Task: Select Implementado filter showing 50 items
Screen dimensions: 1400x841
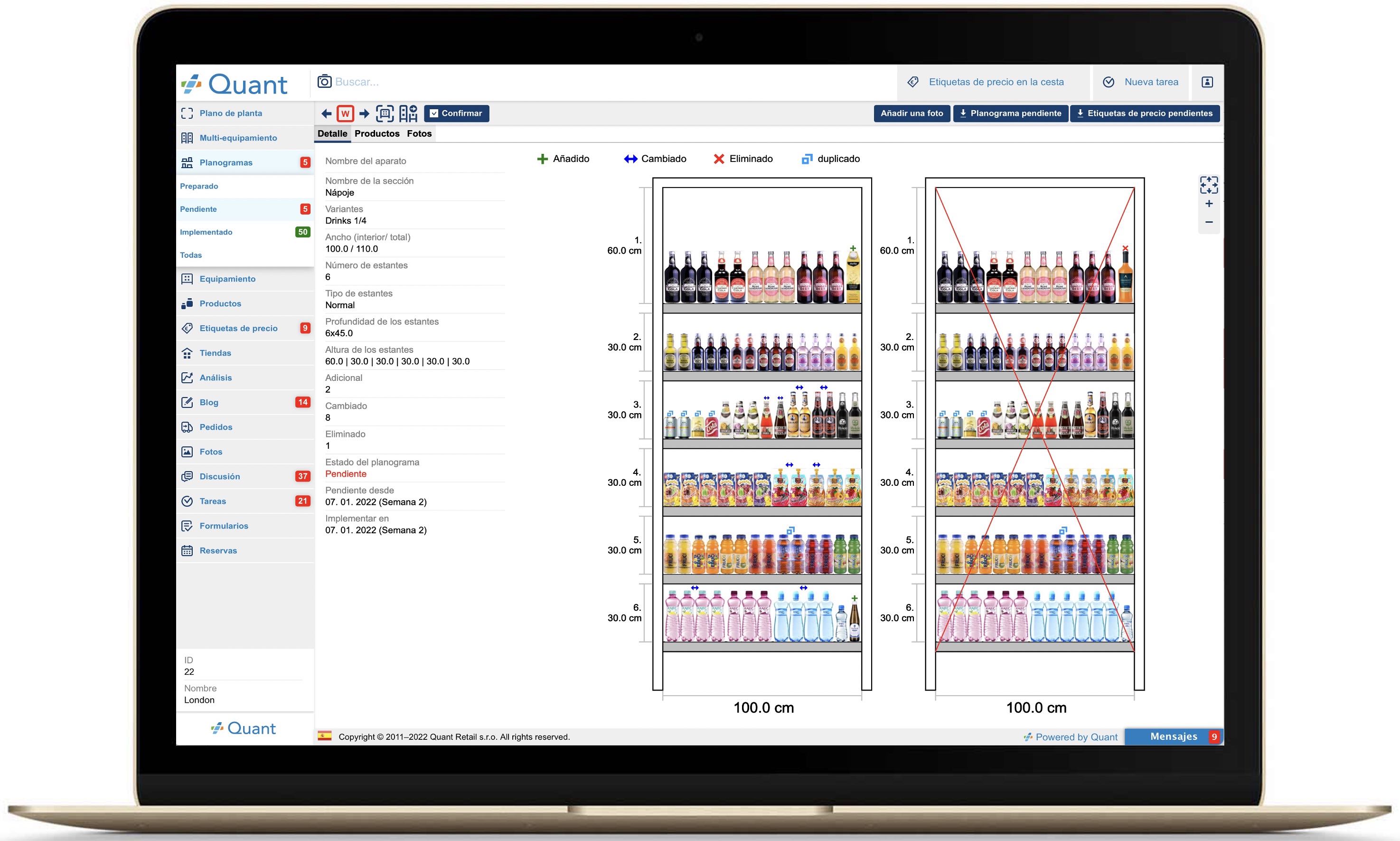Action: 206,232
